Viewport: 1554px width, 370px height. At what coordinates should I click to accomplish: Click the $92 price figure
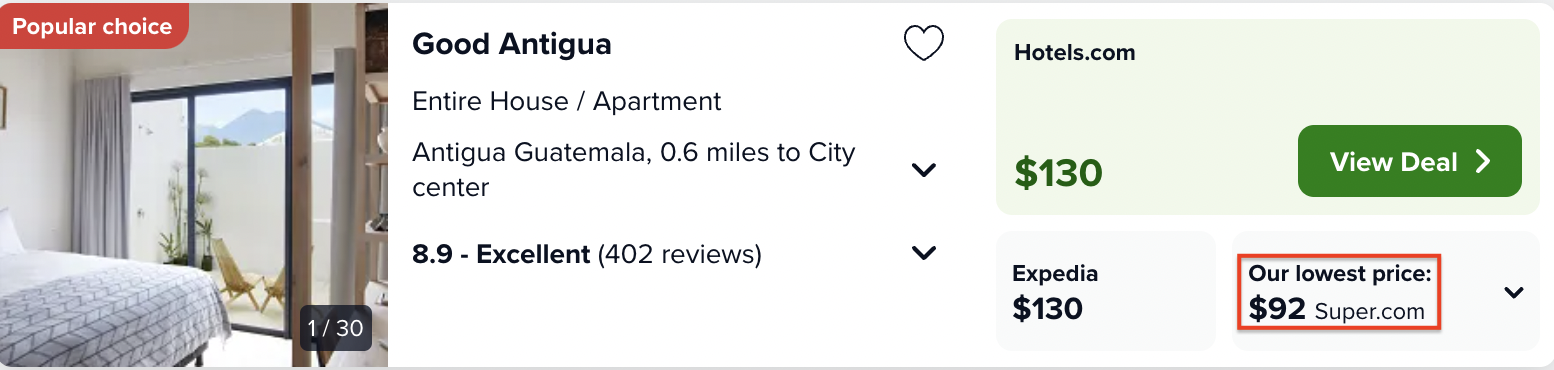(1277, 310)
